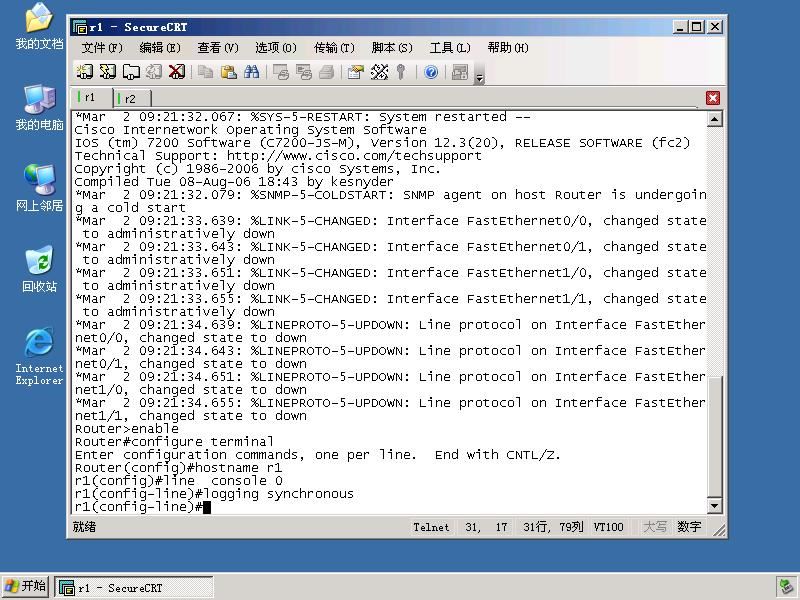The width and height of the screenshot is (800, 600).
Task: Click the Print printer icon
Action: pos(327,72)
